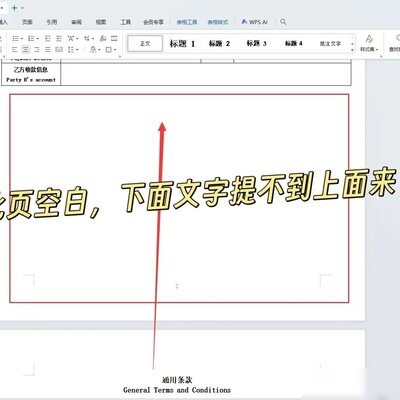Expand the styles gallery bottom arrow
The image size is (400, 400).
[352, 50]
